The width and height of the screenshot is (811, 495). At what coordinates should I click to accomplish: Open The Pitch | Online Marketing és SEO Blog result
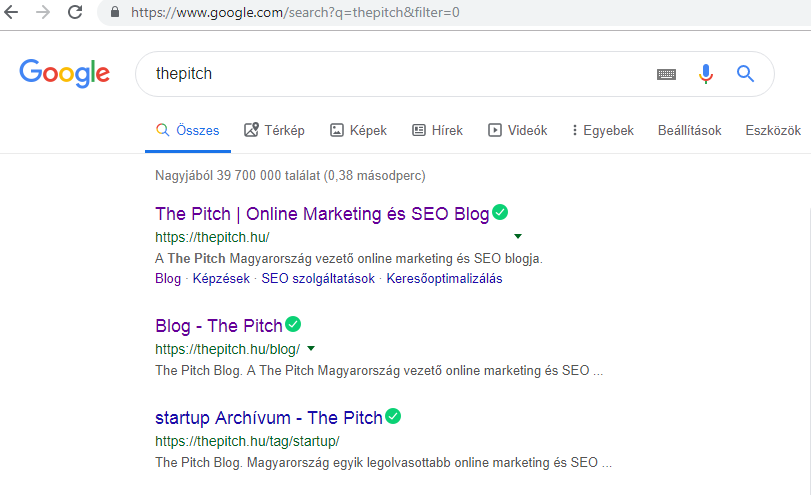pyautogui.click(x=322, y=214)
